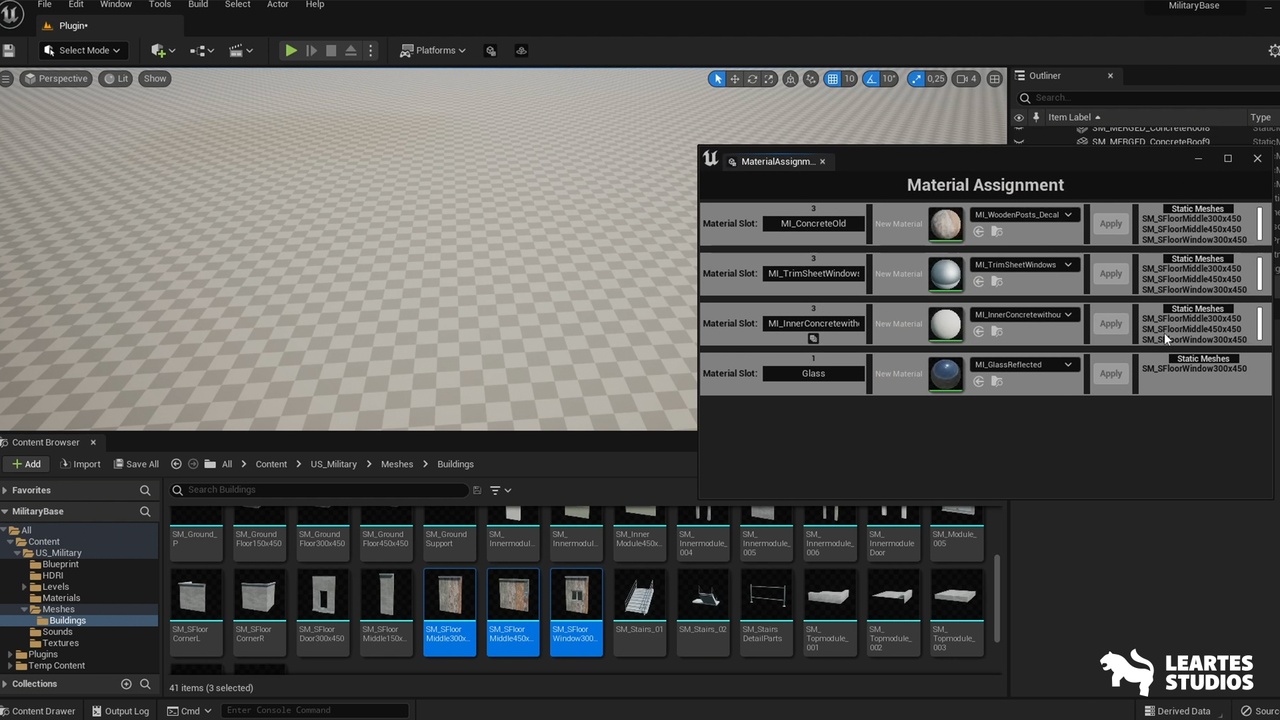Open the Build menu
The height and width of the screenshot is (720, 1280).
(198, 5)
